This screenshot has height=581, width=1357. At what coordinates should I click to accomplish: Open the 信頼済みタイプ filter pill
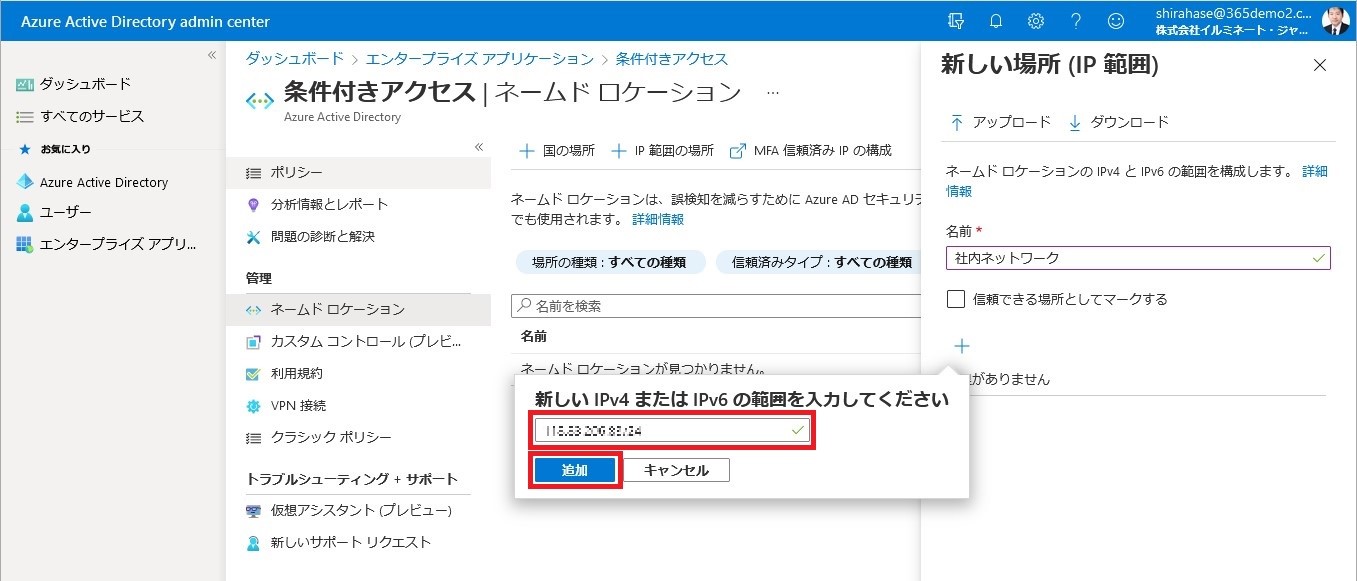point(818,262)
